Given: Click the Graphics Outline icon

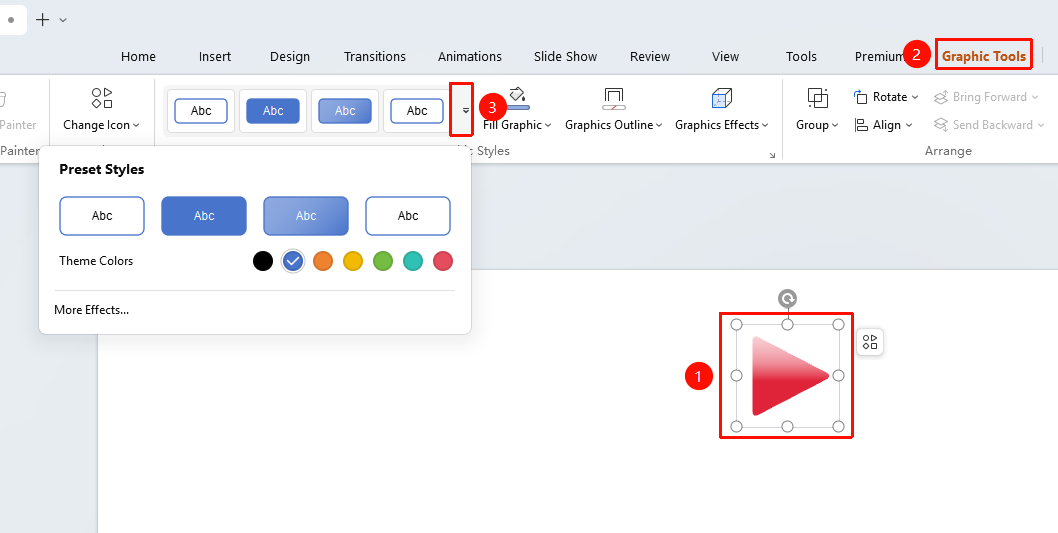Looking at the screenshot, I should (614, 99).
